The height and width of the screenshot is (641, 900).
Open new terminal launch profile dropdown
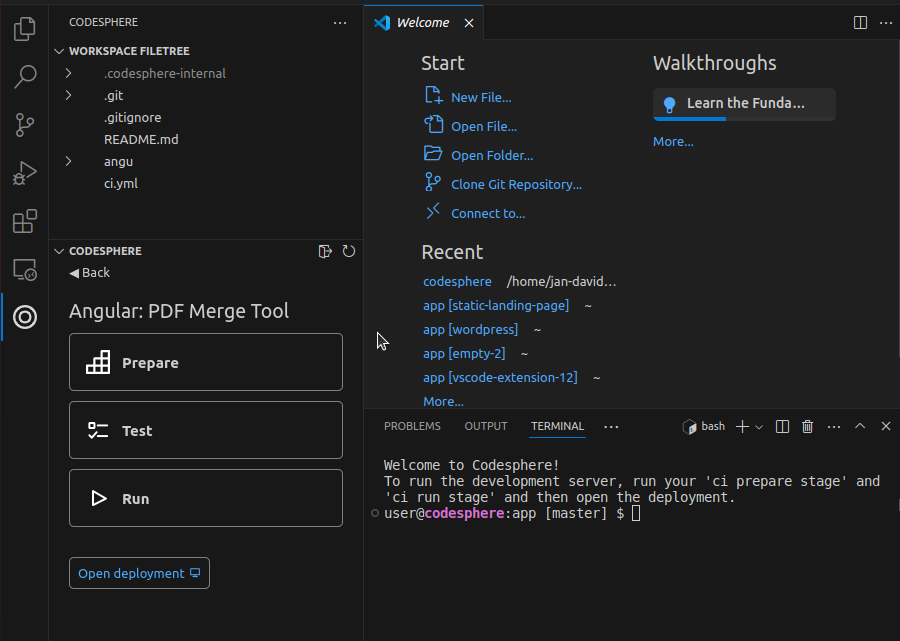759,427
